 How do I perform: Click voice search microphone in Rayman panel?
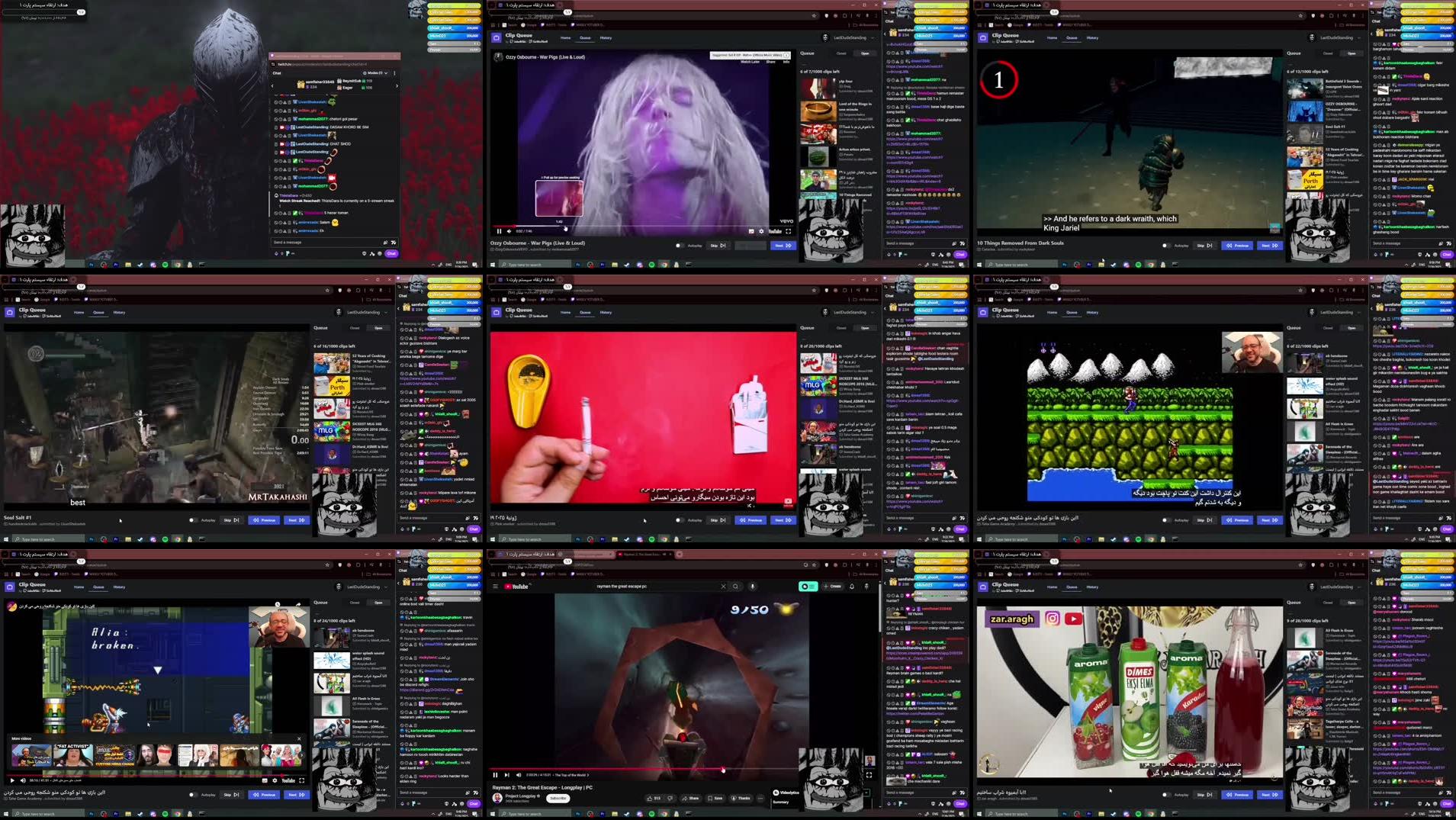pyautogui.click(x=753, y=587)
